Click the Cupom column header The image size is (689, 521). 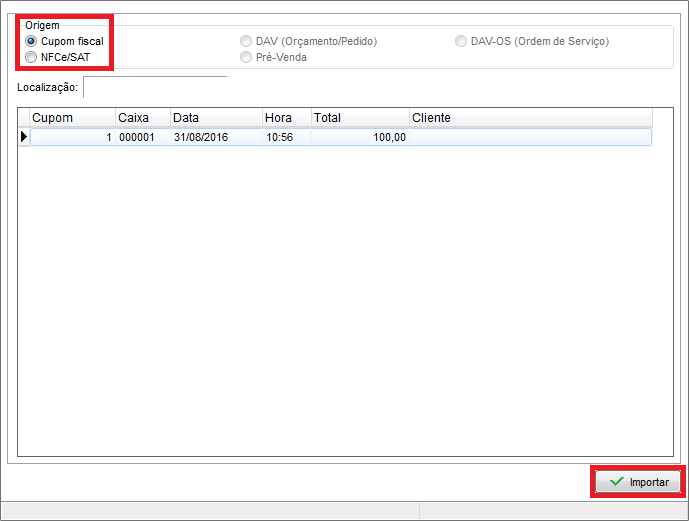[x=72, y=118]
